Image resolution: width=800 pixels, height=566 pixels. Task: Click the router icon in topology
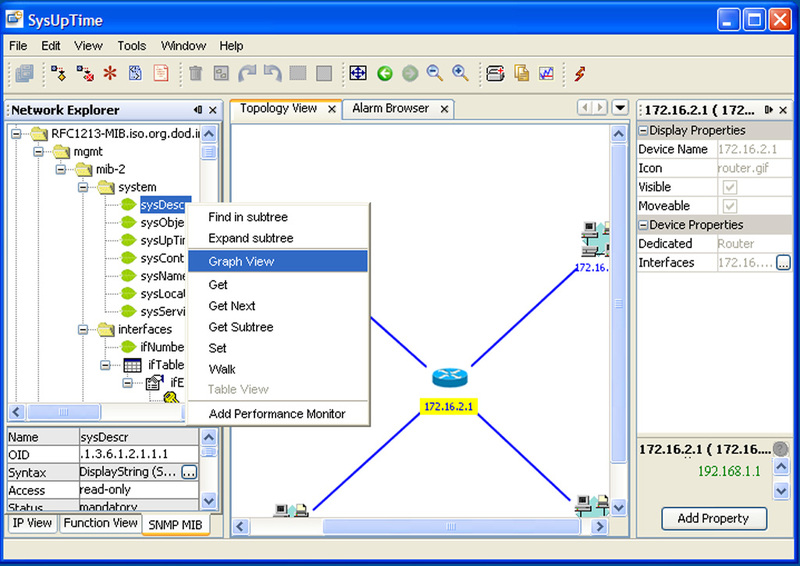(449, 377)
